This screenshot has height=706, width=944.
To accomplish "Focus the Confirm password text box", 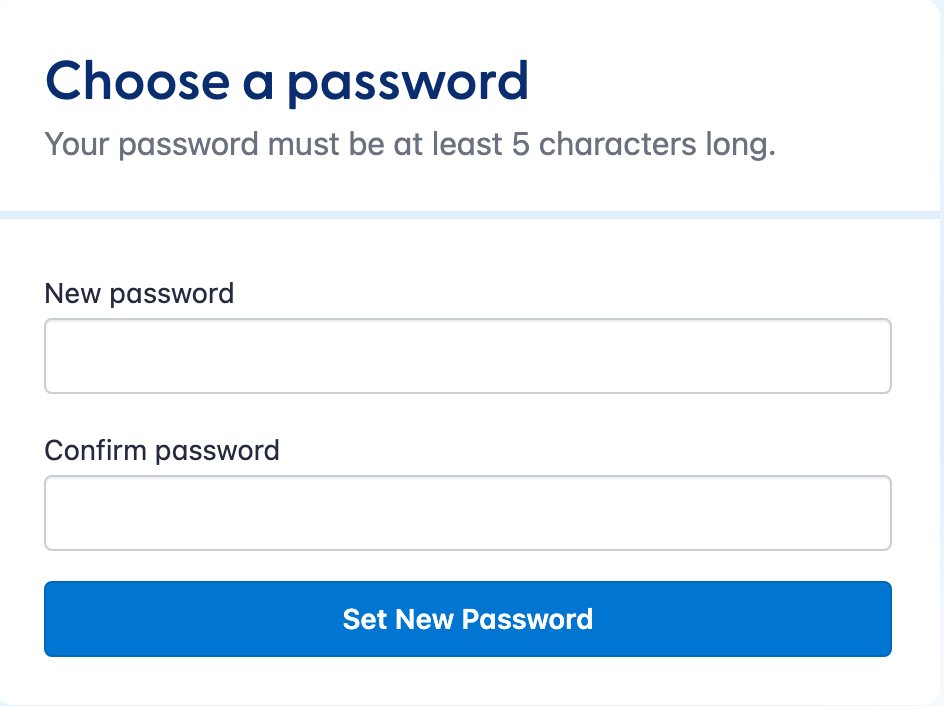I will point(467,513).
